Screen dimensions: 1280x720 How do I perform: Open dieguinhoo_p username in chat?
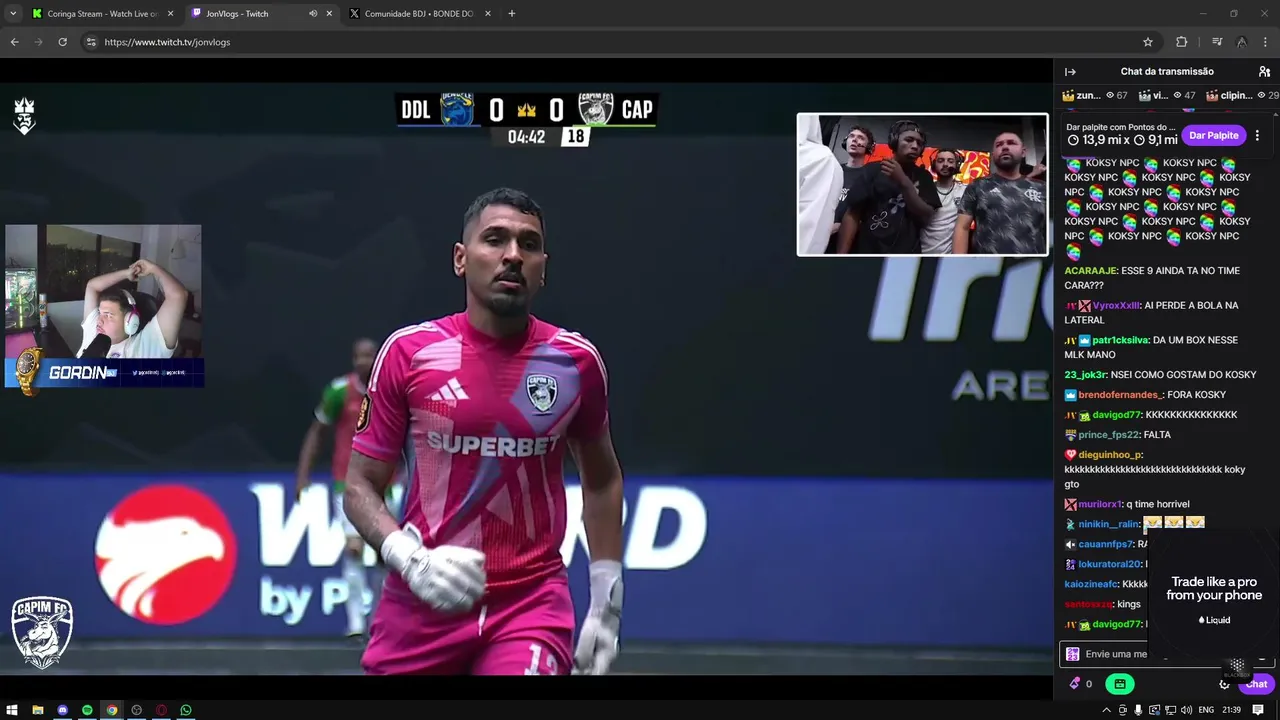pyautogui.click(x=1110, y=455)
